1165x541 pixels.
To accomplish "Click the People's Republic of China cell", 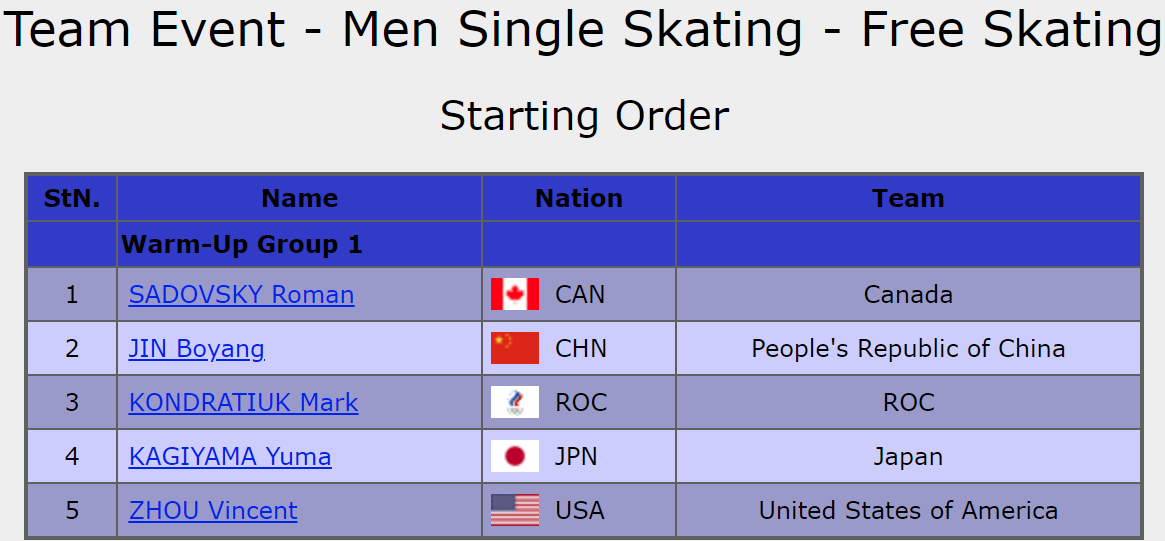I will click(x=908, y=349).
